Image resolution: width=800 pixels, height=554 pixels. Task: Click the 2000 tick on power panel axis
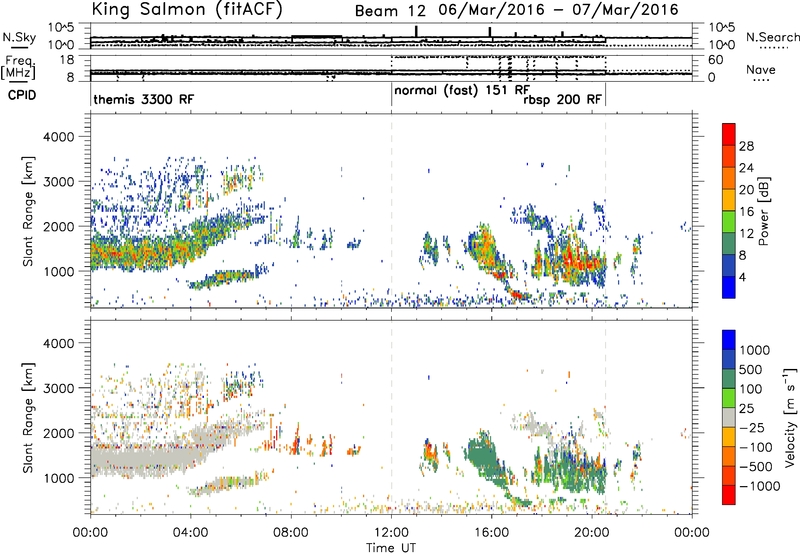pyautogui.click(x=58, y=226)
